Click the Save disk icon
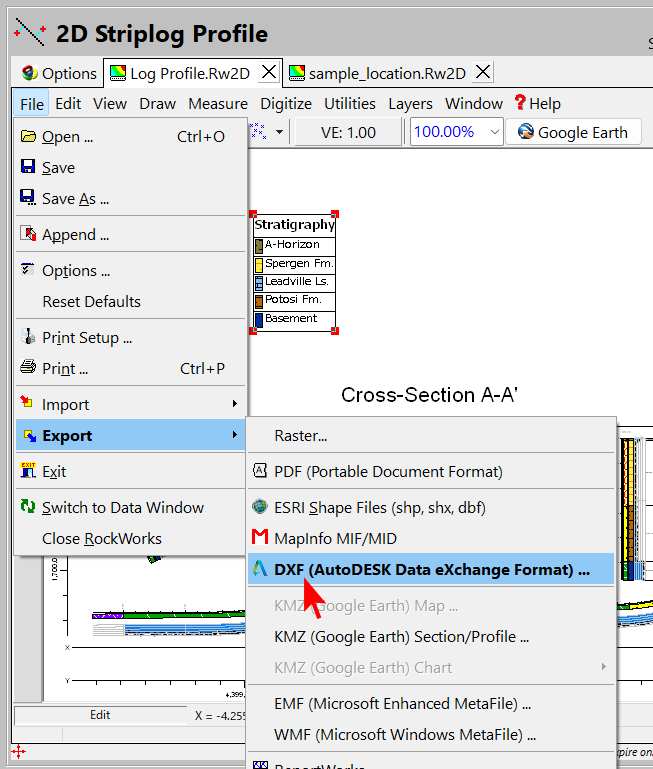The height and width of the screenshot is (769, 653). tap(28, 167)
